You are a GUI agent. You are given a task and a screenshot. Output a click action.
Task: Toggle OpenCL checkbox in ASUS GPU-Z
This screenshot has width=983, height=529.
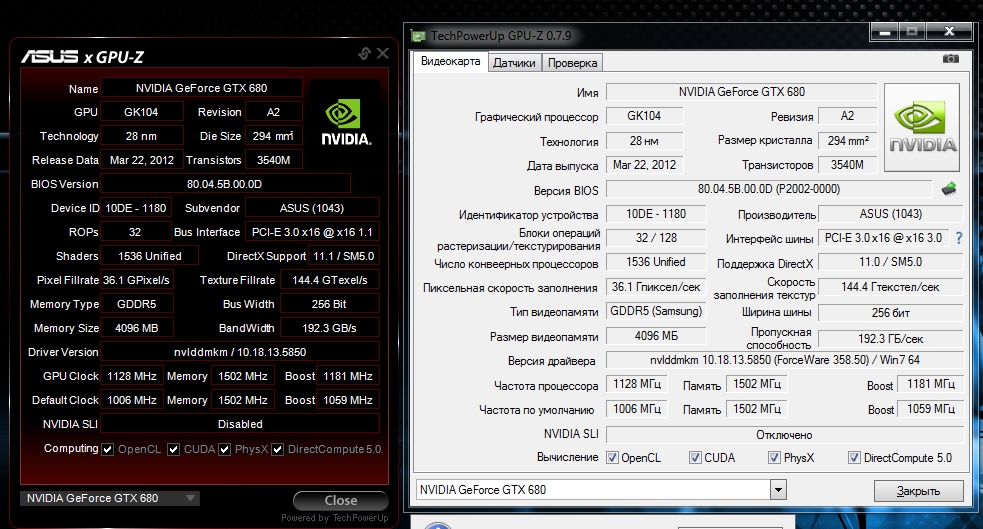[x=108, y=449]
